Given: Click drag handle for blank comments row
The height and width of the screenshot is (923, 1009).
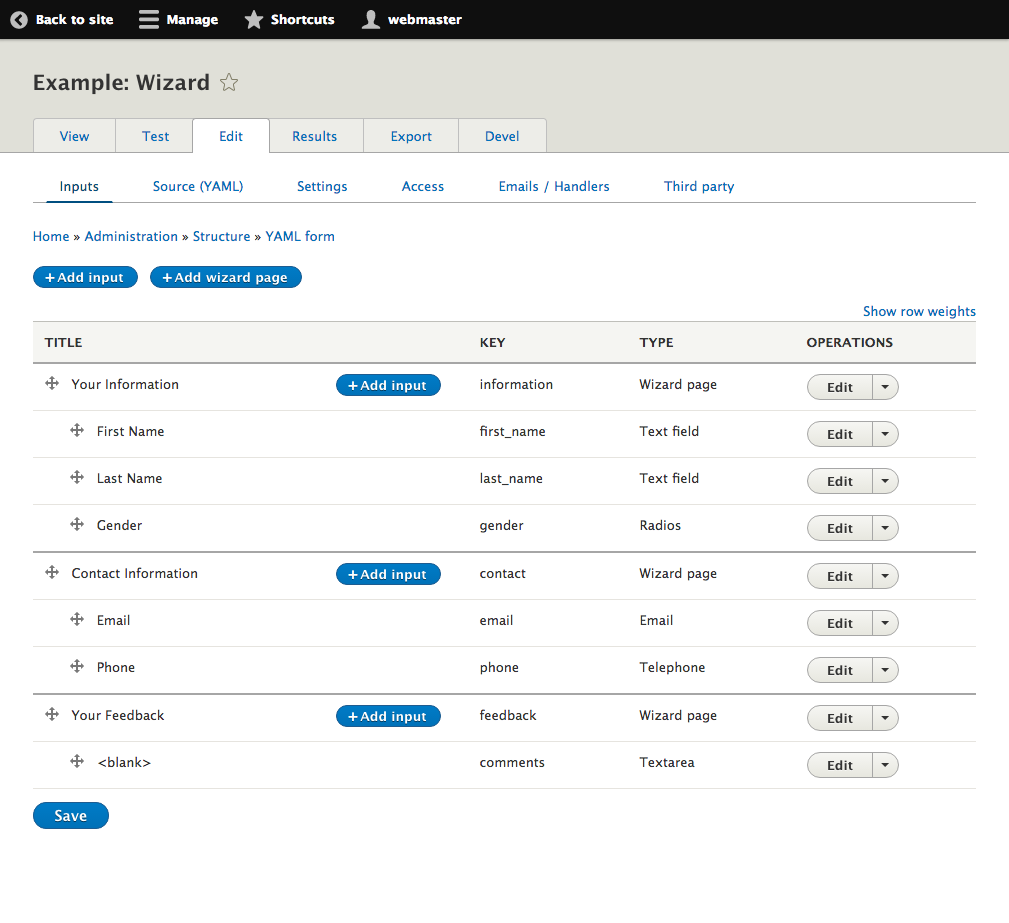Looking at the screenshot, I should [77, 761].
